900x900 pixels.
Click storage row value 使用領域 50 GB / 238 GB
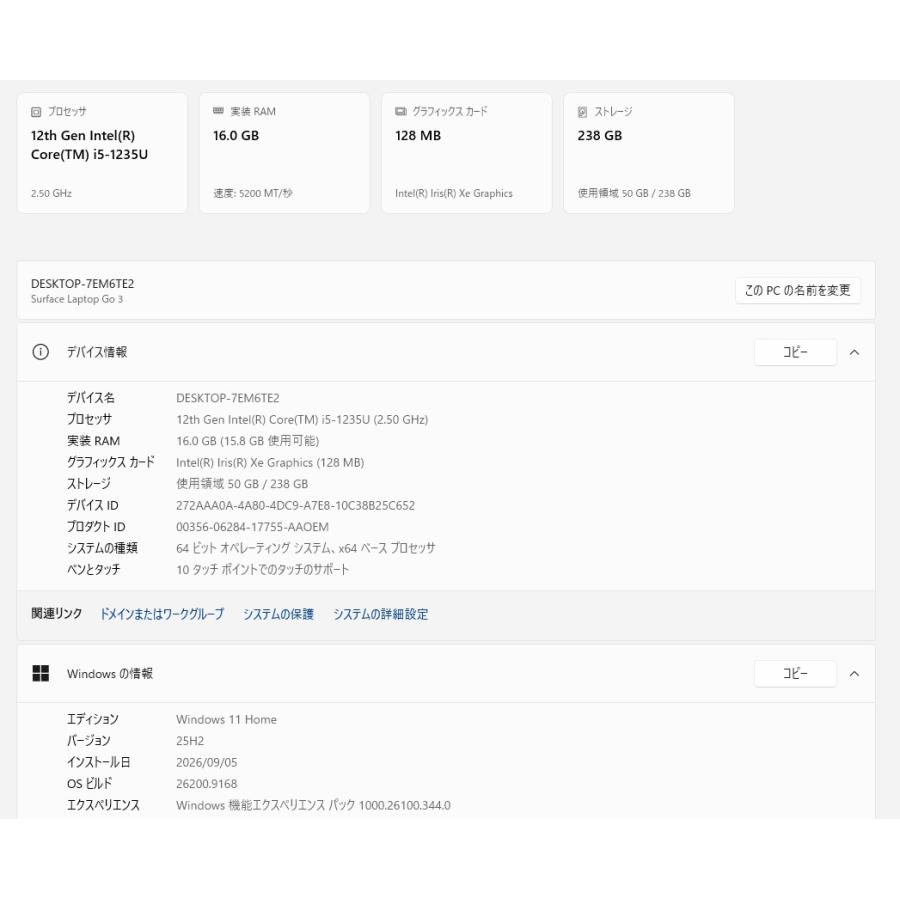point(242,484)
